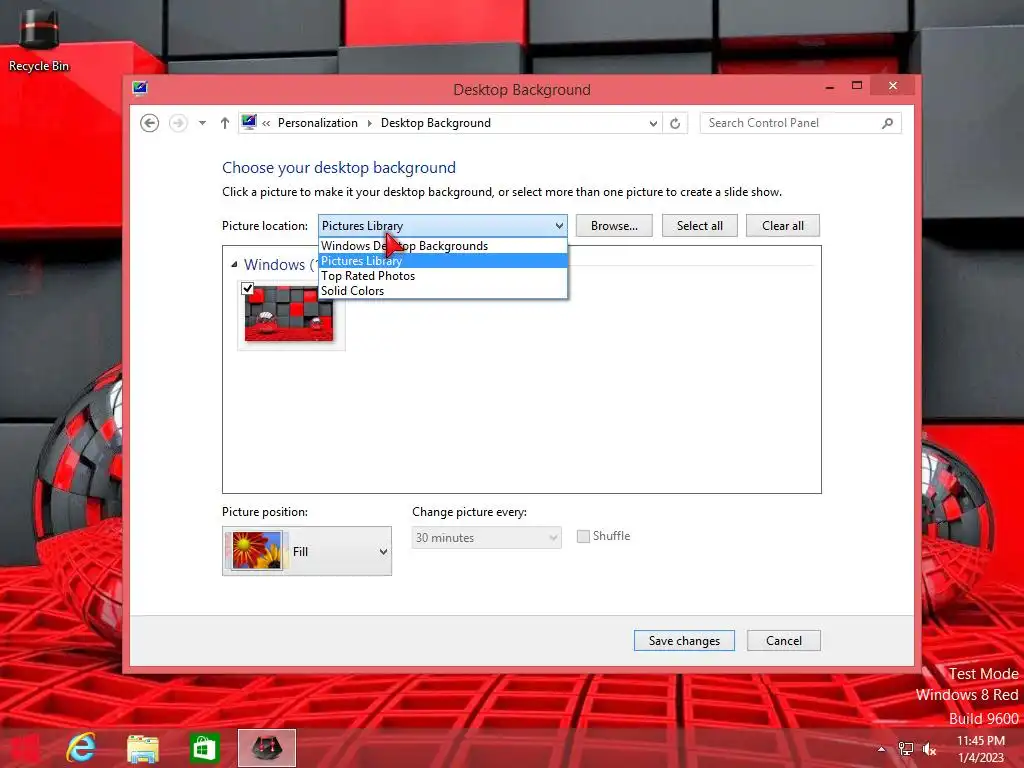Screen dimensions: 1024x768
Task: Select Pictures Library from the list
Action: click(443, 261)
